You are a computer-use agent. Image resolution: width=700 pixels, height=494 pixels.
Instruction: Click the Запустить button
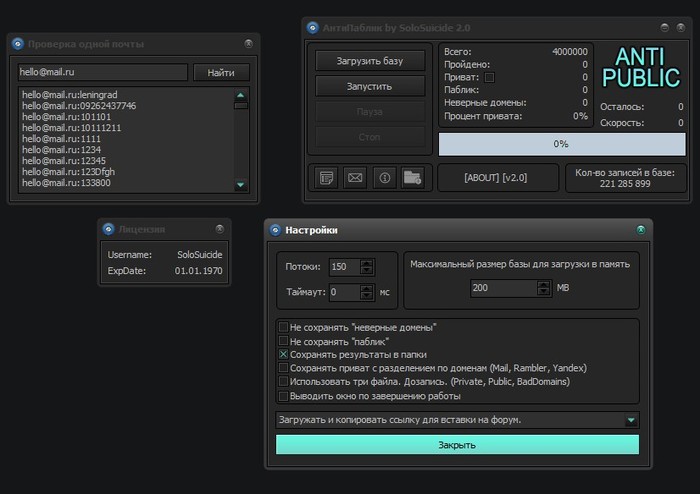pos(370,86)
